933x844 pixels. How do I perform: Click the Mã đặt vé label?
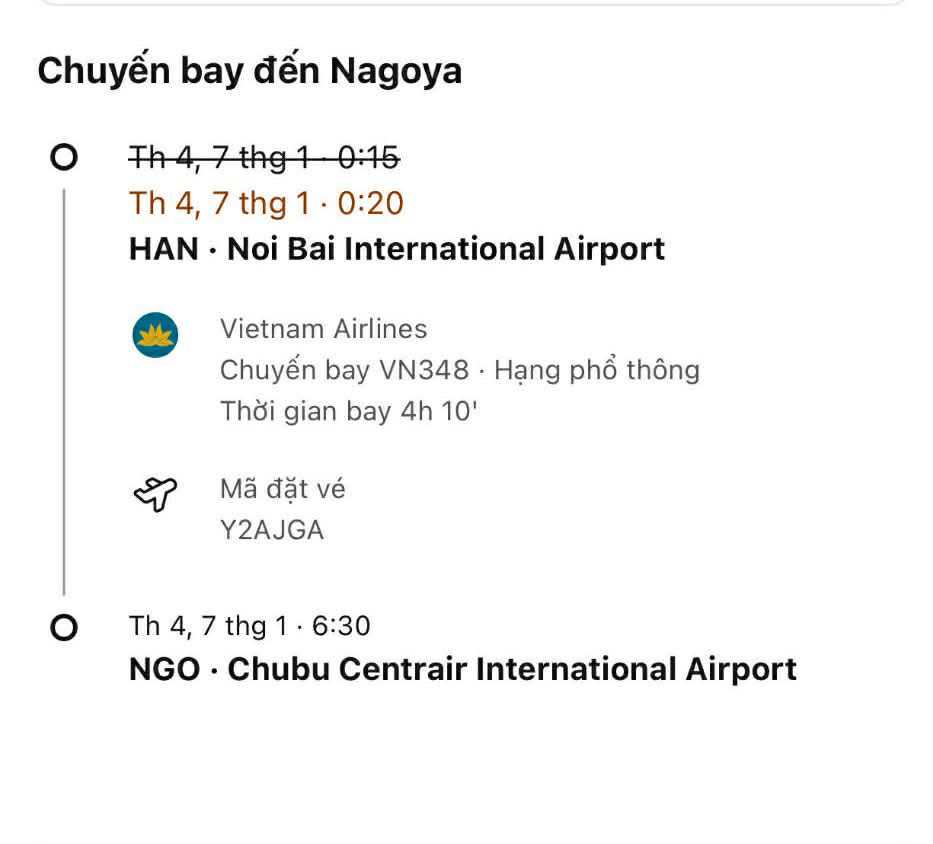click(283, 489)
